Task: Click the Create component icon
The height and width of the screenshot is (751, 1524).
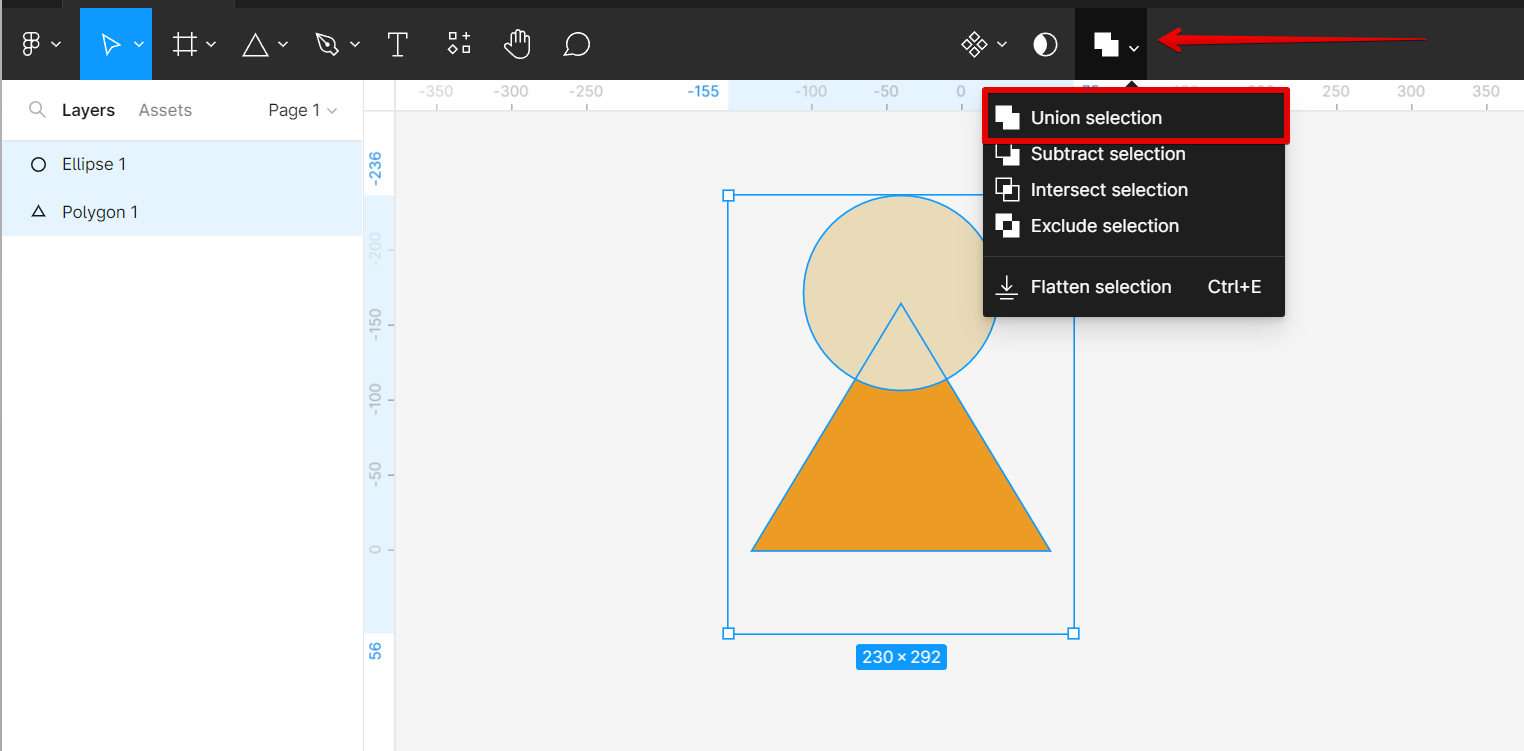Action: [x=974, y=44]
